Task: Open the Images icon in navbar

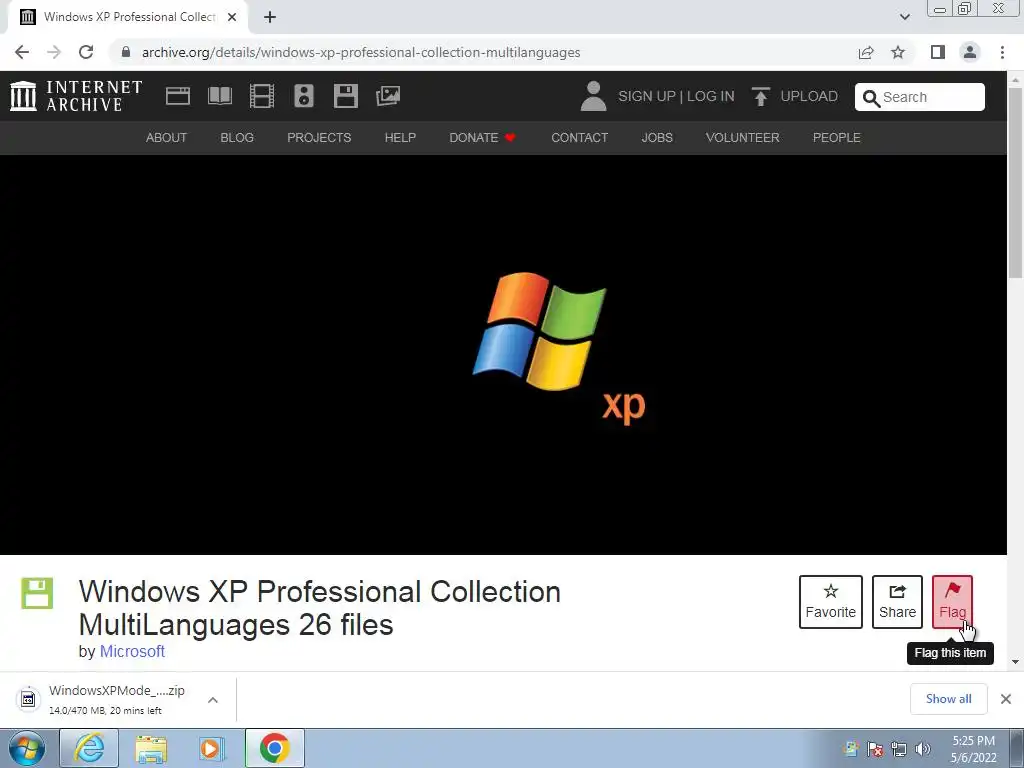Action: [388, 96]
